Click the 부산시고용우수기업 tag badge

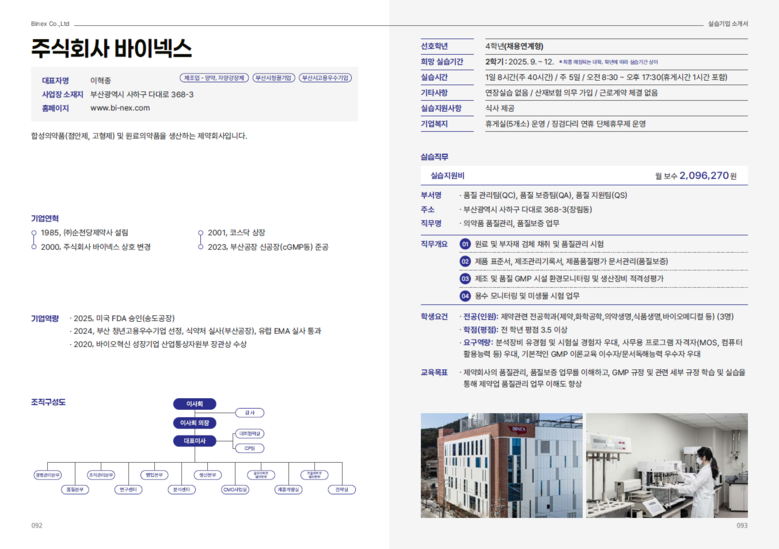pos(325,77)
